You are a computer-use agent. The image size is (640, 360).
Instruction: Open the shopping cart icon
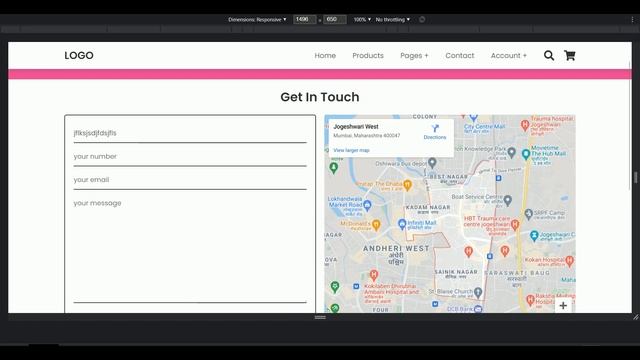point(569,56)
